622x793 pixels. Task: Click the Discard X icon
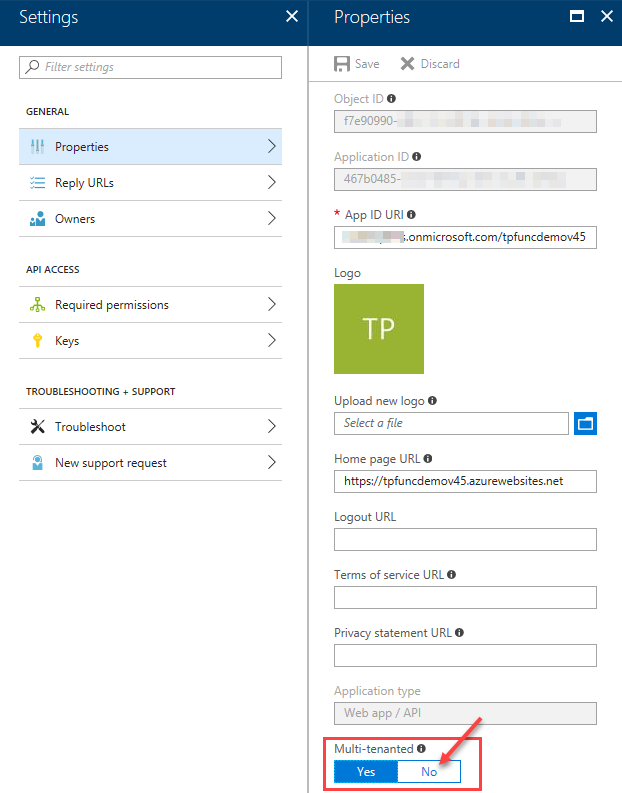pos(407,64)
